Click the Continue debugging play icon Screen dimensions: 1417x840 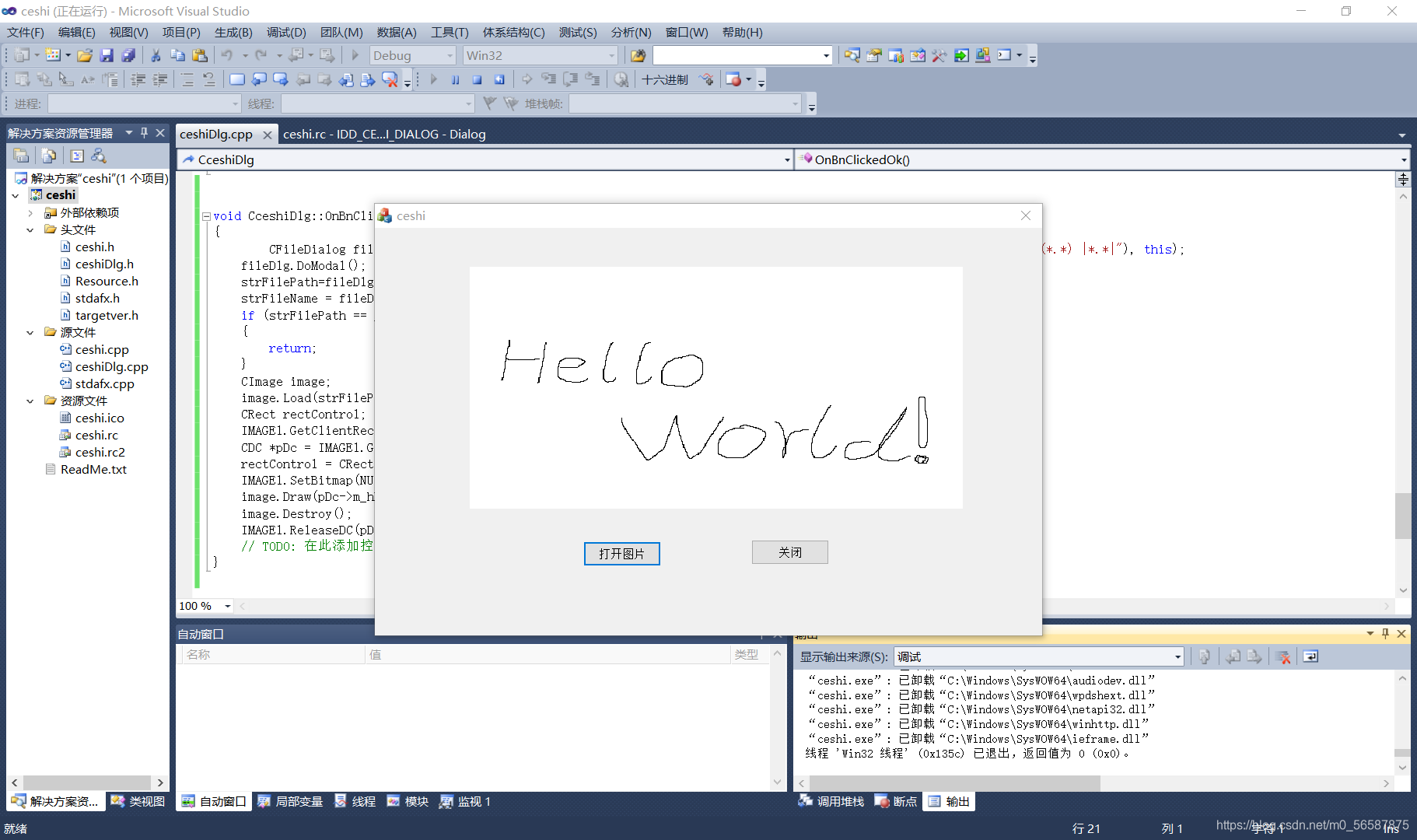coord(434,79)
